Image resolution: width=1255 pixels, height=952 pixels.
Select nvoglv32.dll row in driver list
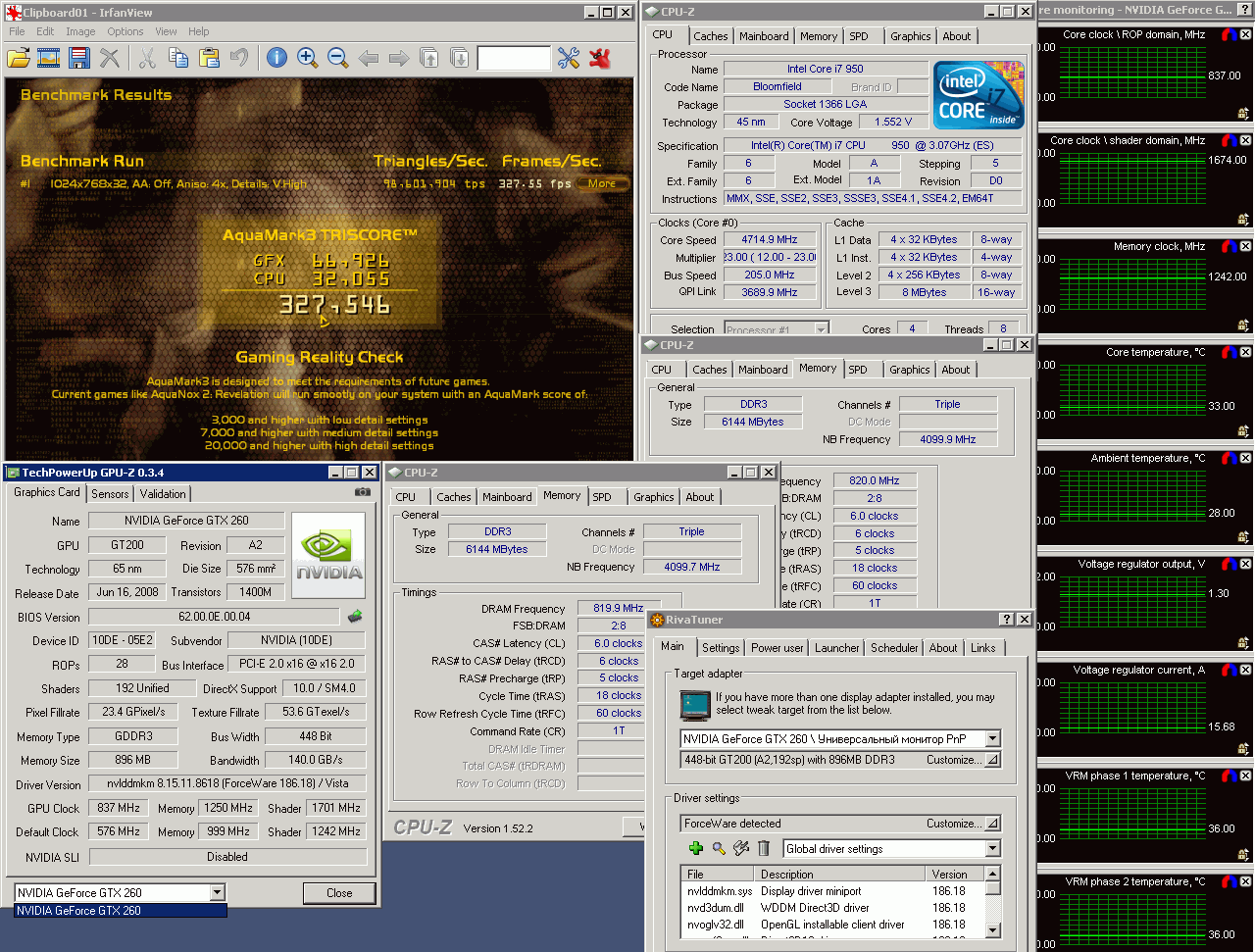(832, 925)
